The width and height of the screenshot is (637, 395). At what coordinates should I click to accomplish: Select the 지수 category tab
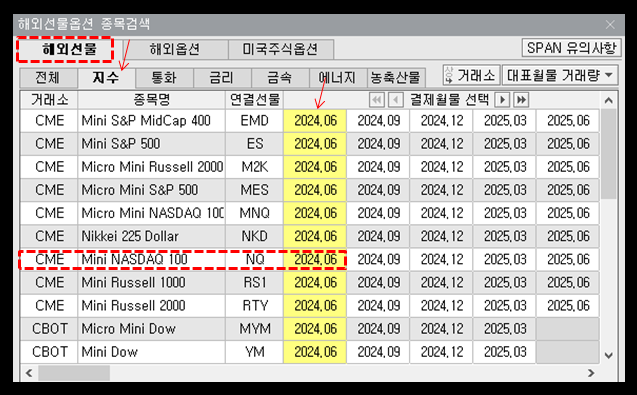(x=106, y=78)
